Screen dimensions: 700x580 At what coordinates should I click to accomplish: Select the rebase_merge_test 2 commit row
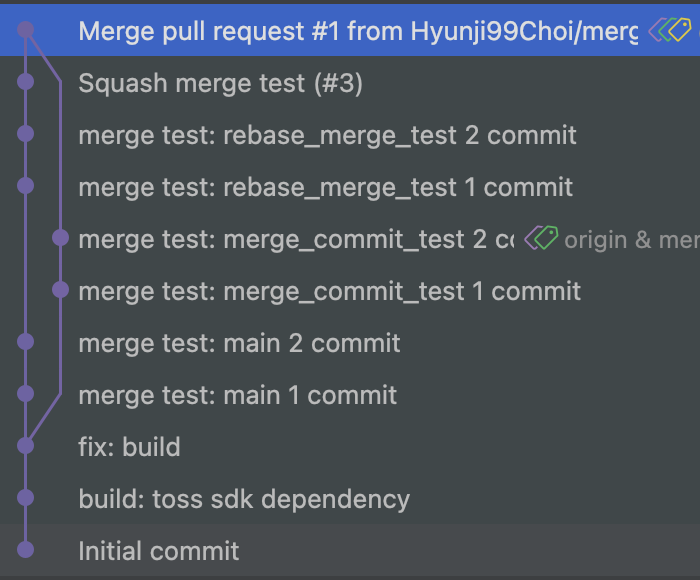click(x=327, y=135)
